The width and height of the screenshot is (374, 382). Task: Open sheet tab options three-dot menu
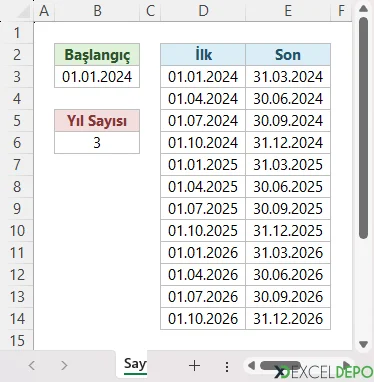pyautogui.click(x=227, y=367)
